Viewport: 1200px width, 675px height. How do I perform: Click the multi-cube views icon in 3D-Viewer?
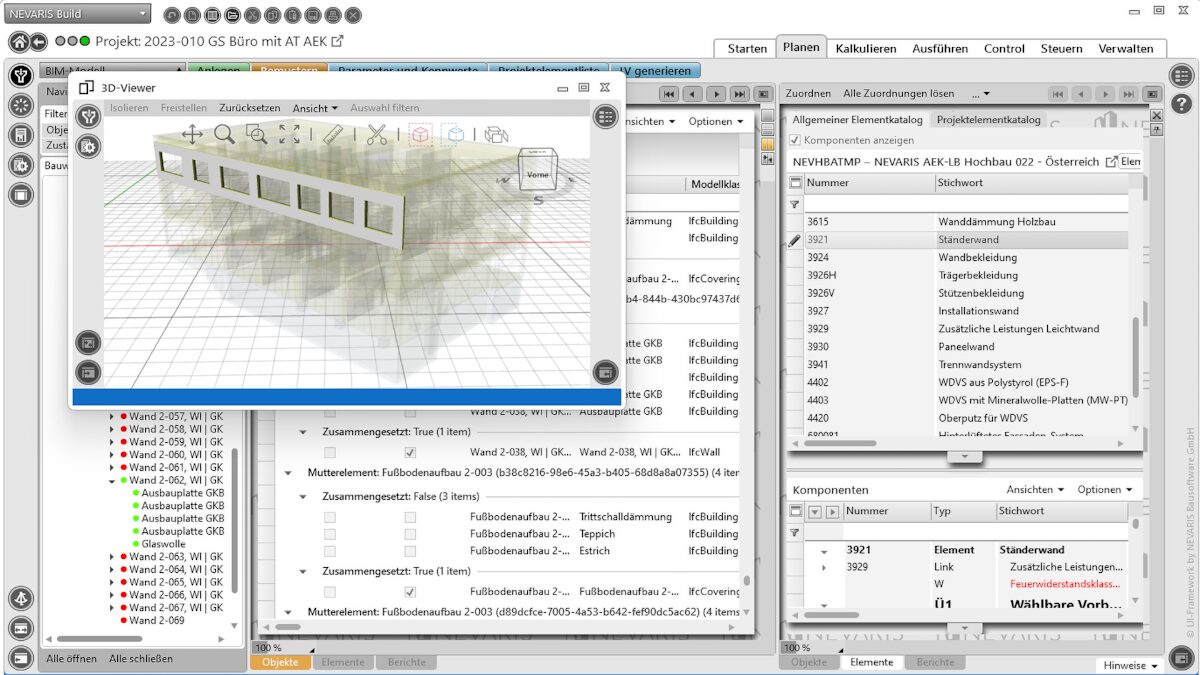pos(496,134)
